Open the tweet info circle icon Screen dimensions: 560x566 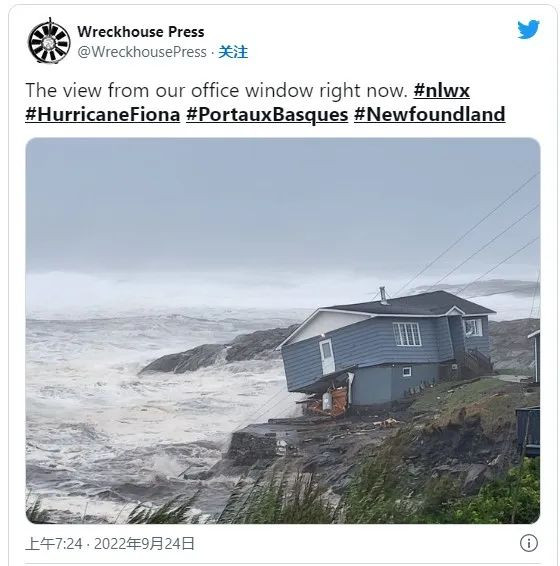pos(529,543)
